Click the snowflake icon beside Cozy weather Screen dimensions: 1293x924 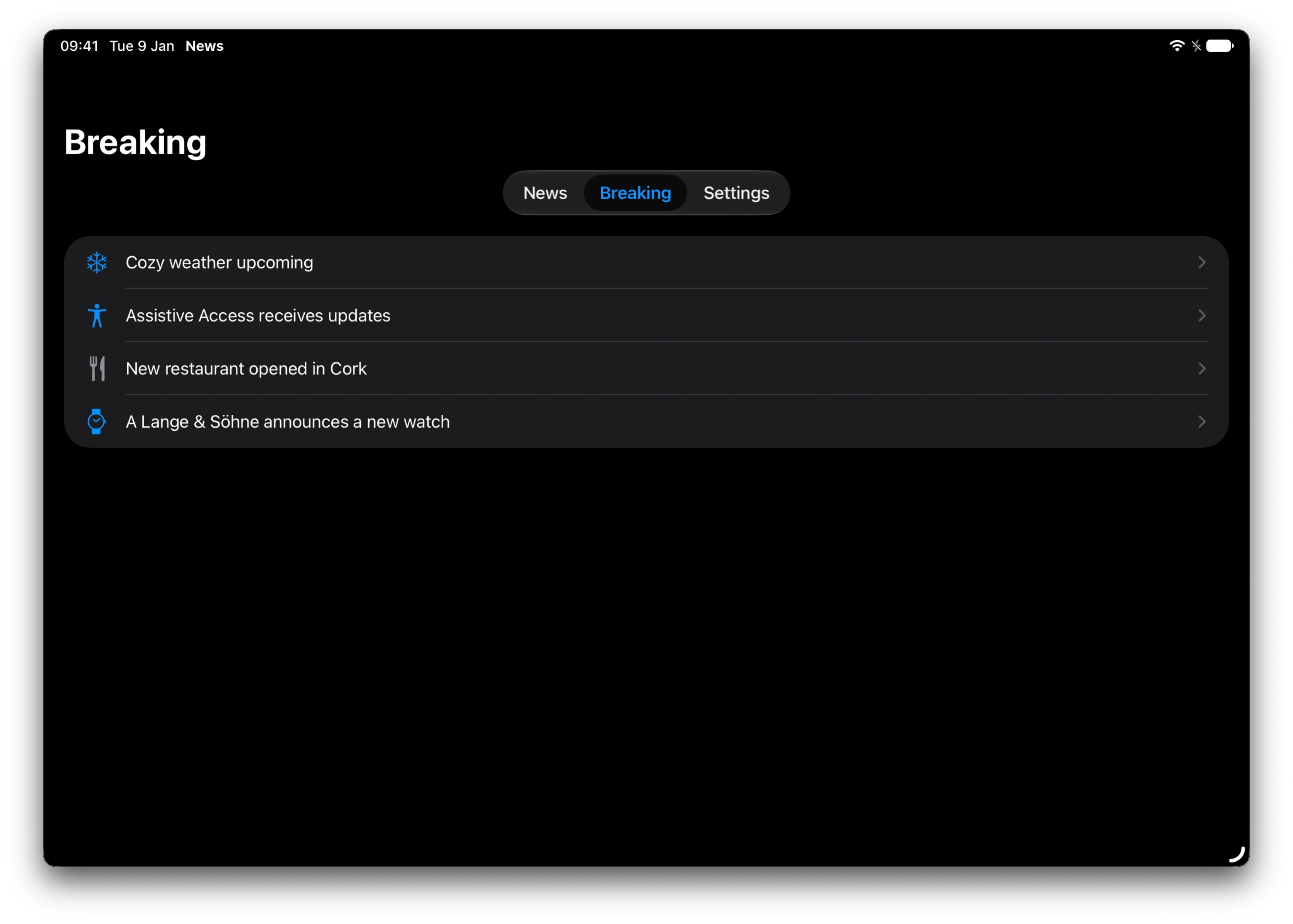coord(97,262)
